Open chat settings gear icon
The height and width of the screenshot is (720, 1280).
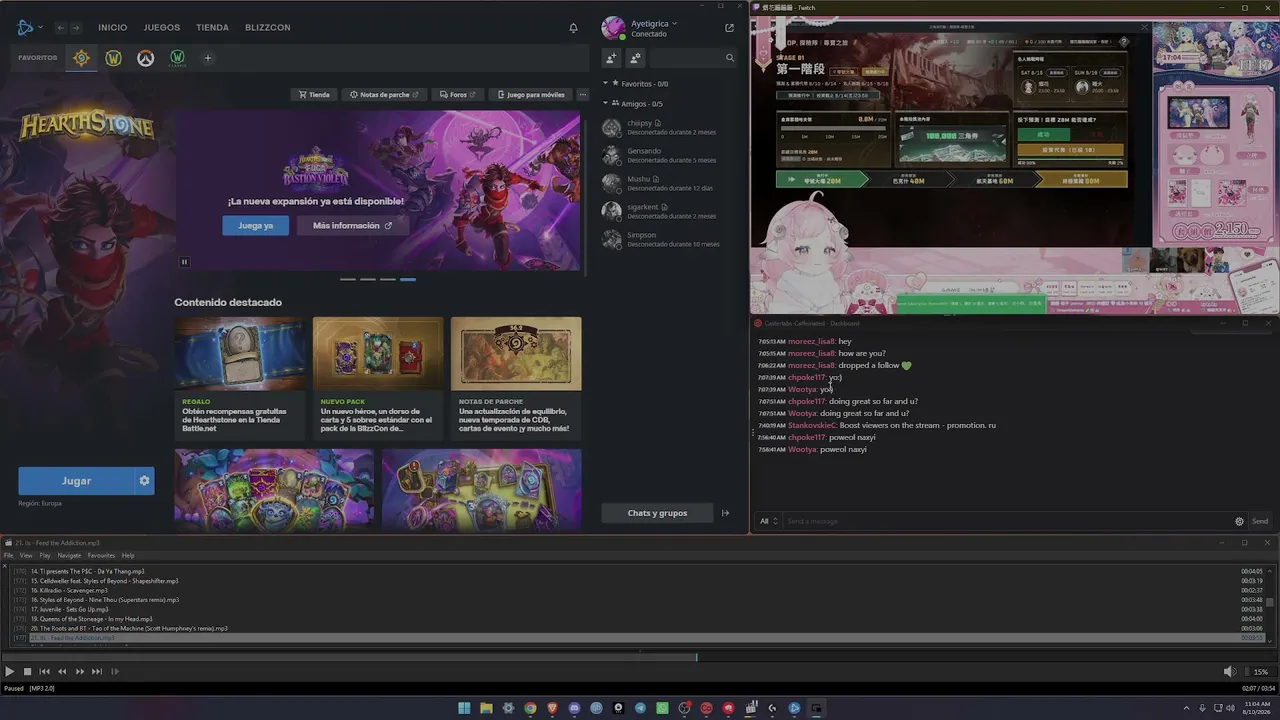click(1240, 521)
